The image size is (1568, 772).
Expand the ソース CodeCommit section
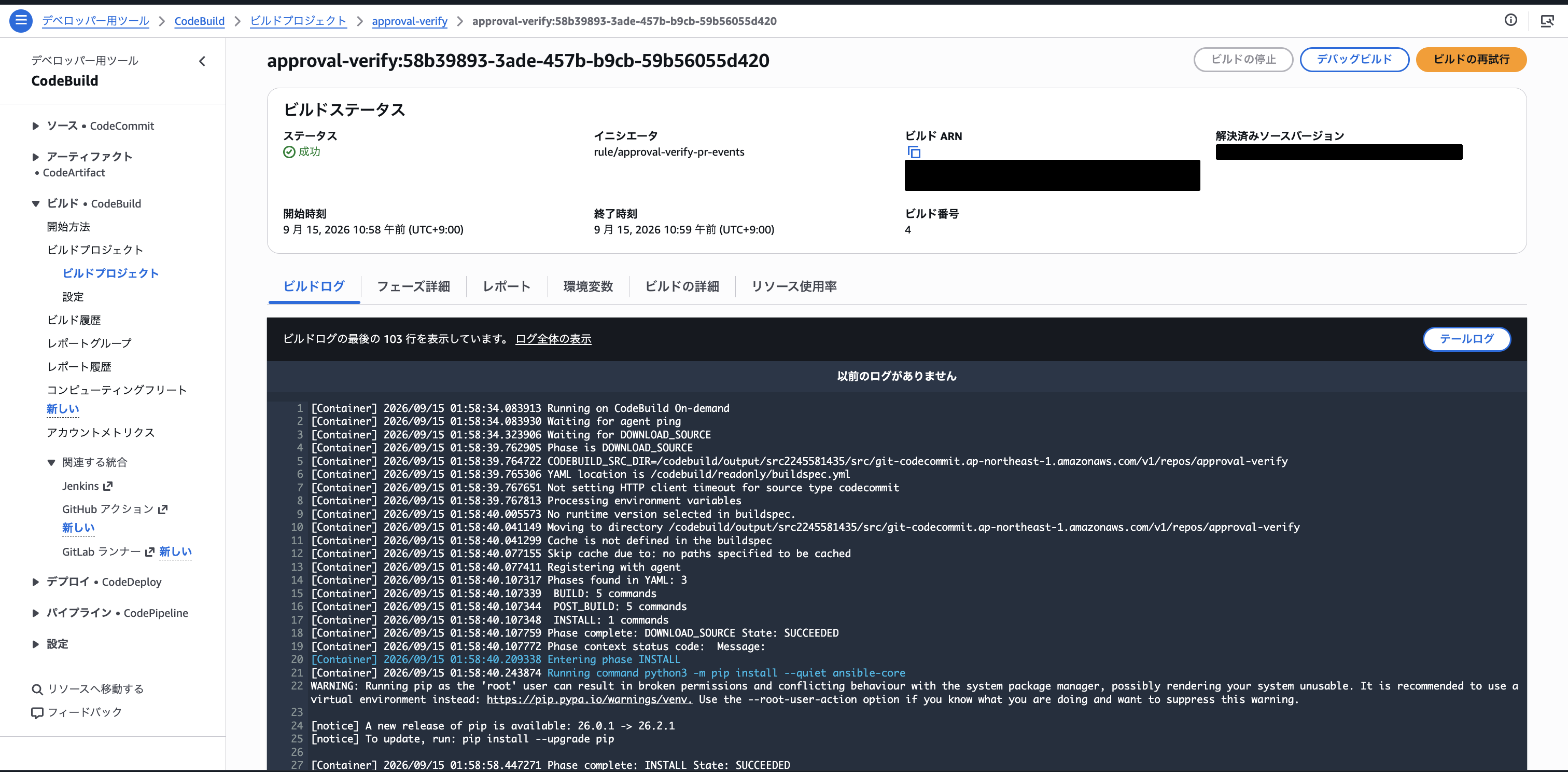pos(35,126)
